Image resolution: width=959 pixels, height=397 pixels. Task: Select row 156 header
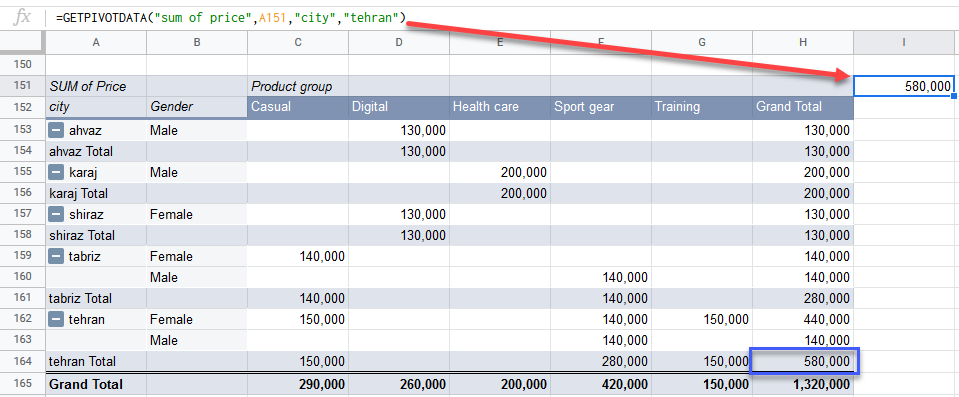22,193
